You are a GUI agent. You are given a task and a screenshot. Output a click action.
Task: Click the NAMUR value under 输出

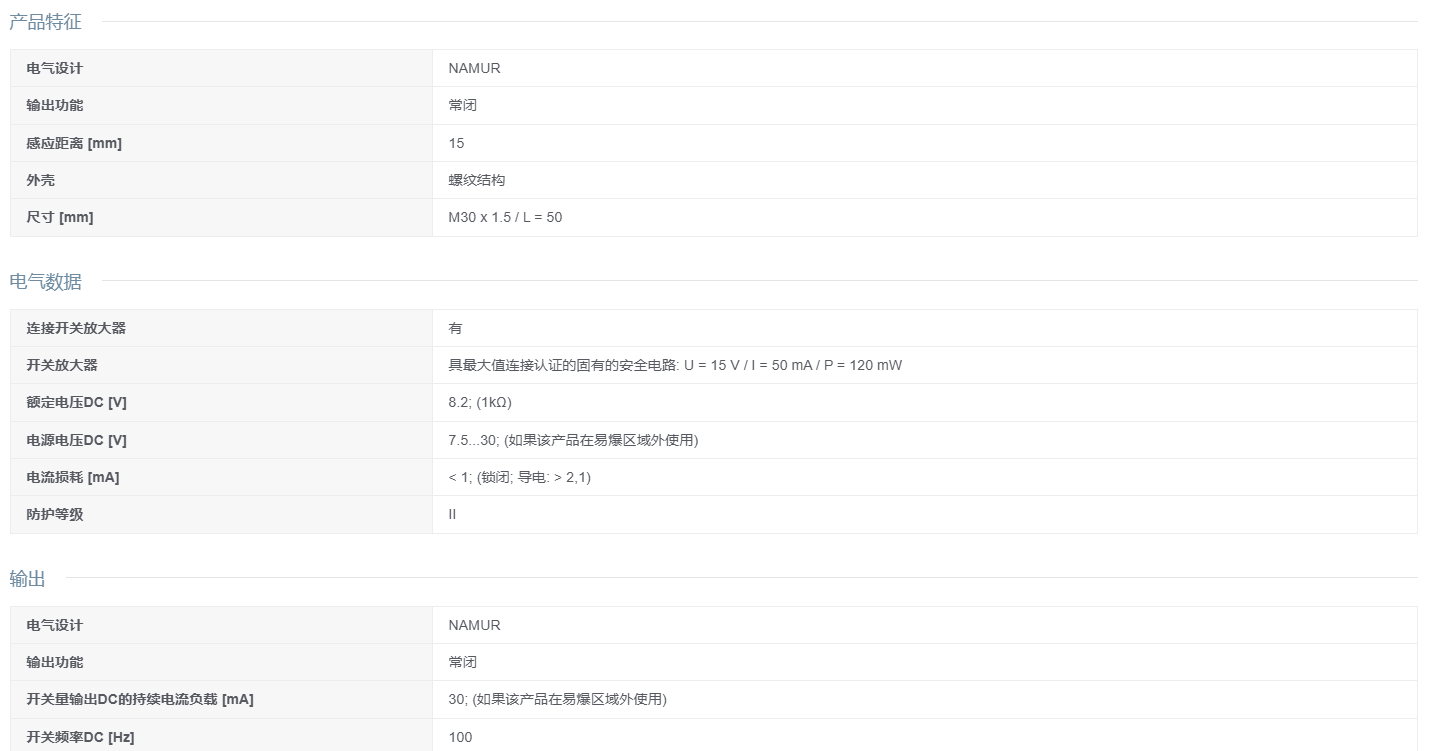point(474,625)
